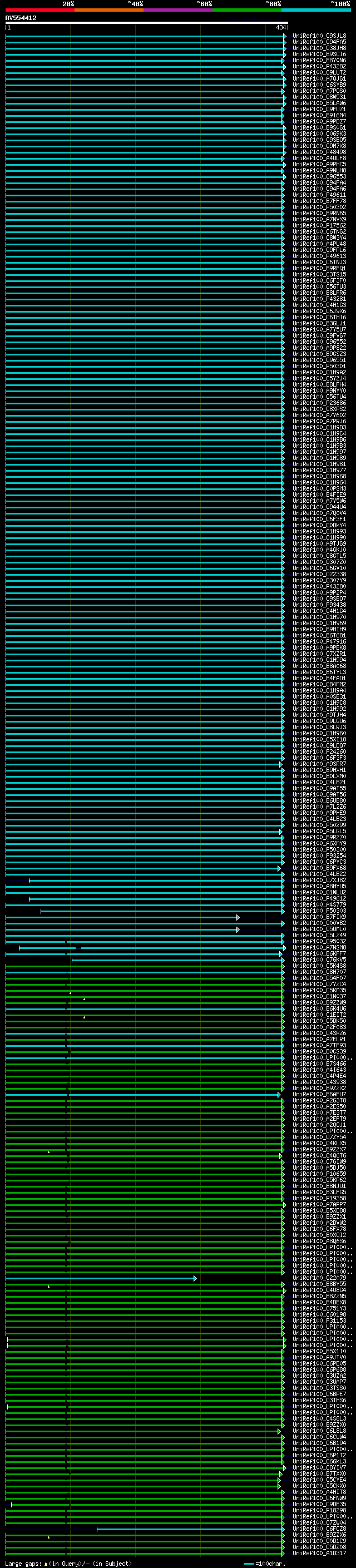Image resolution: width=356 pixels, height=1568 pixels.
Task: Open hit UniRef100_Q94FA5
Action: pos(319,42)
